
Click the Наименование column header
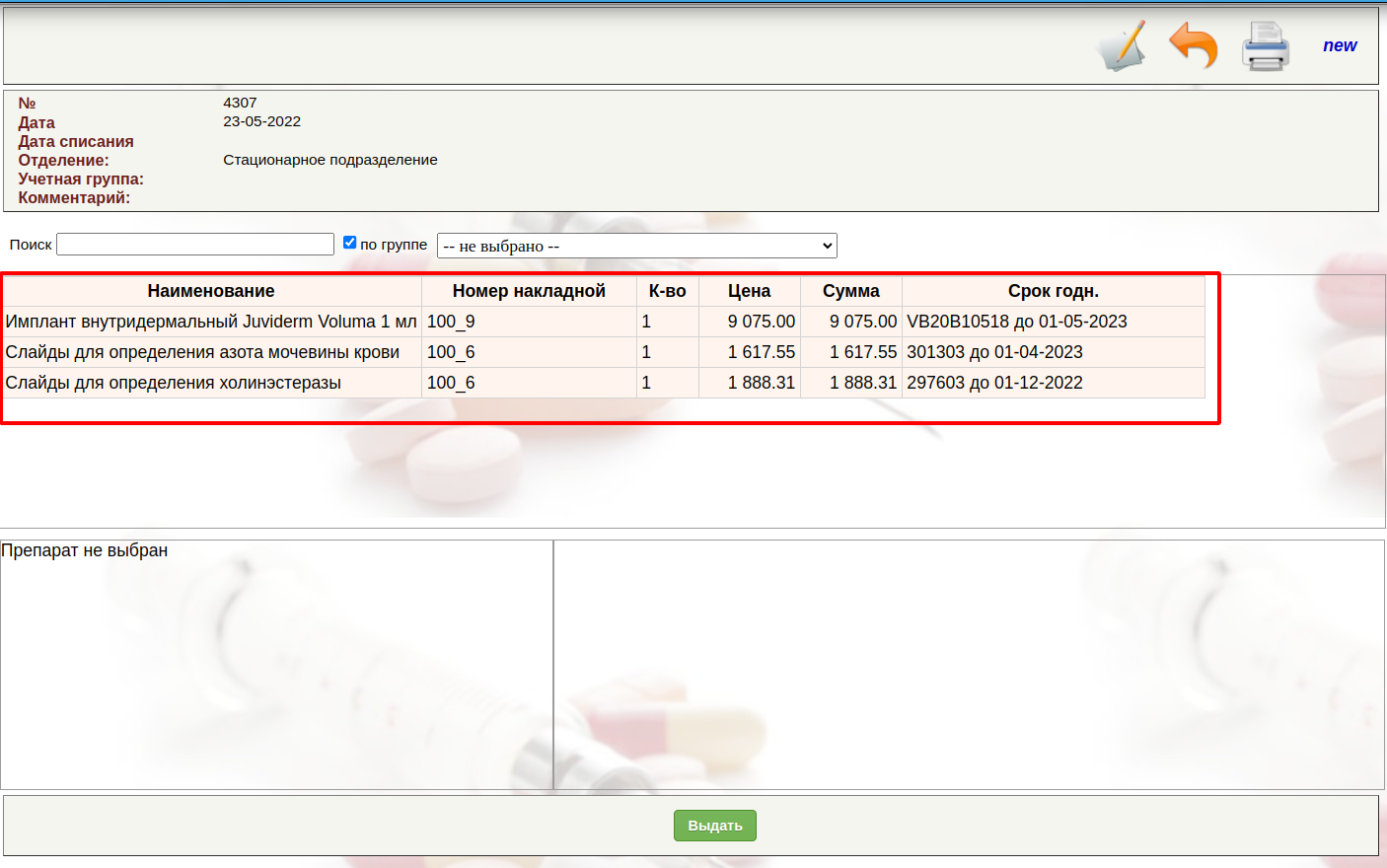[211, 291]
